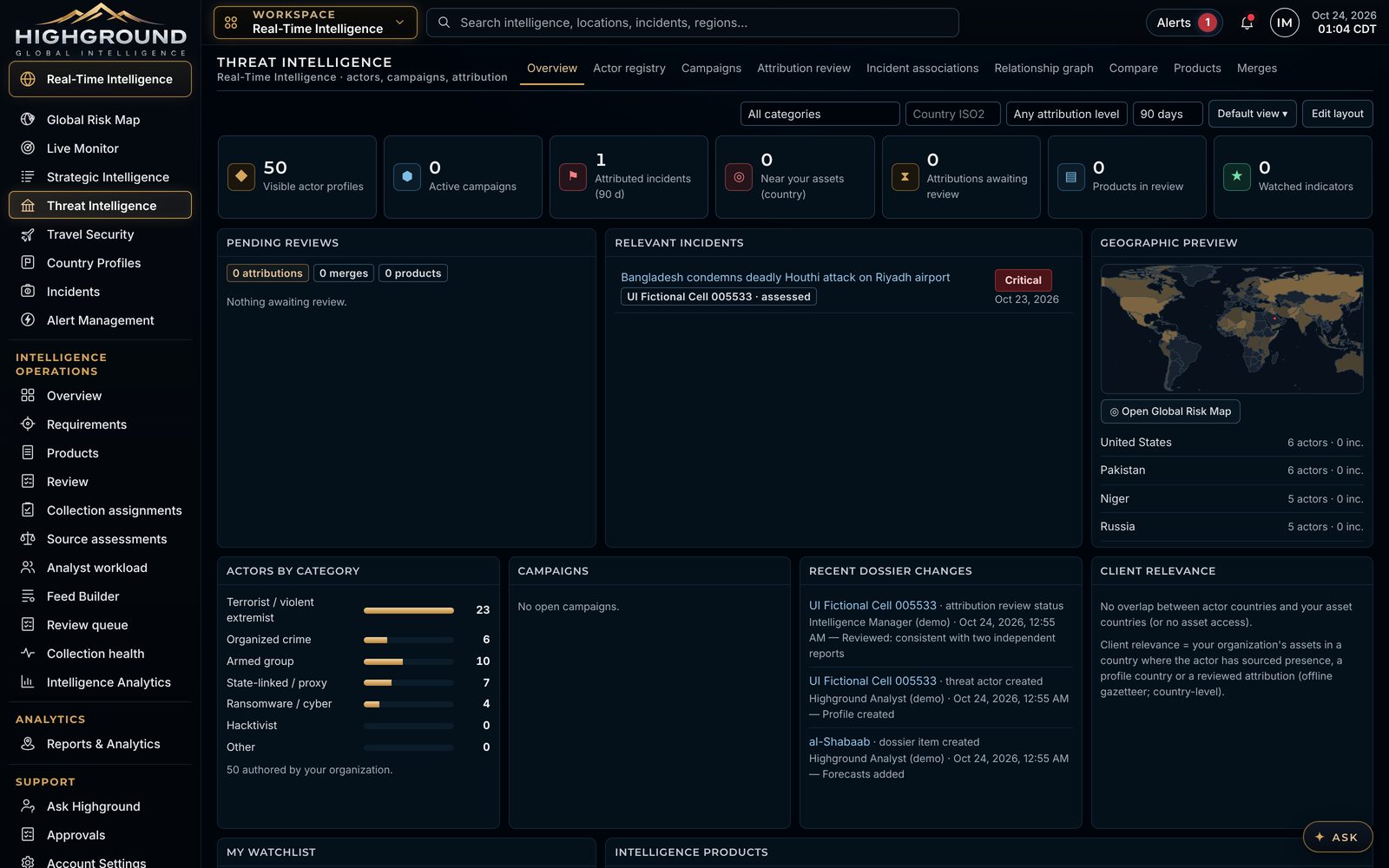Toggle the 0 merges filter chip
This screenshot has height=868, width=1389.
(344, 273)
